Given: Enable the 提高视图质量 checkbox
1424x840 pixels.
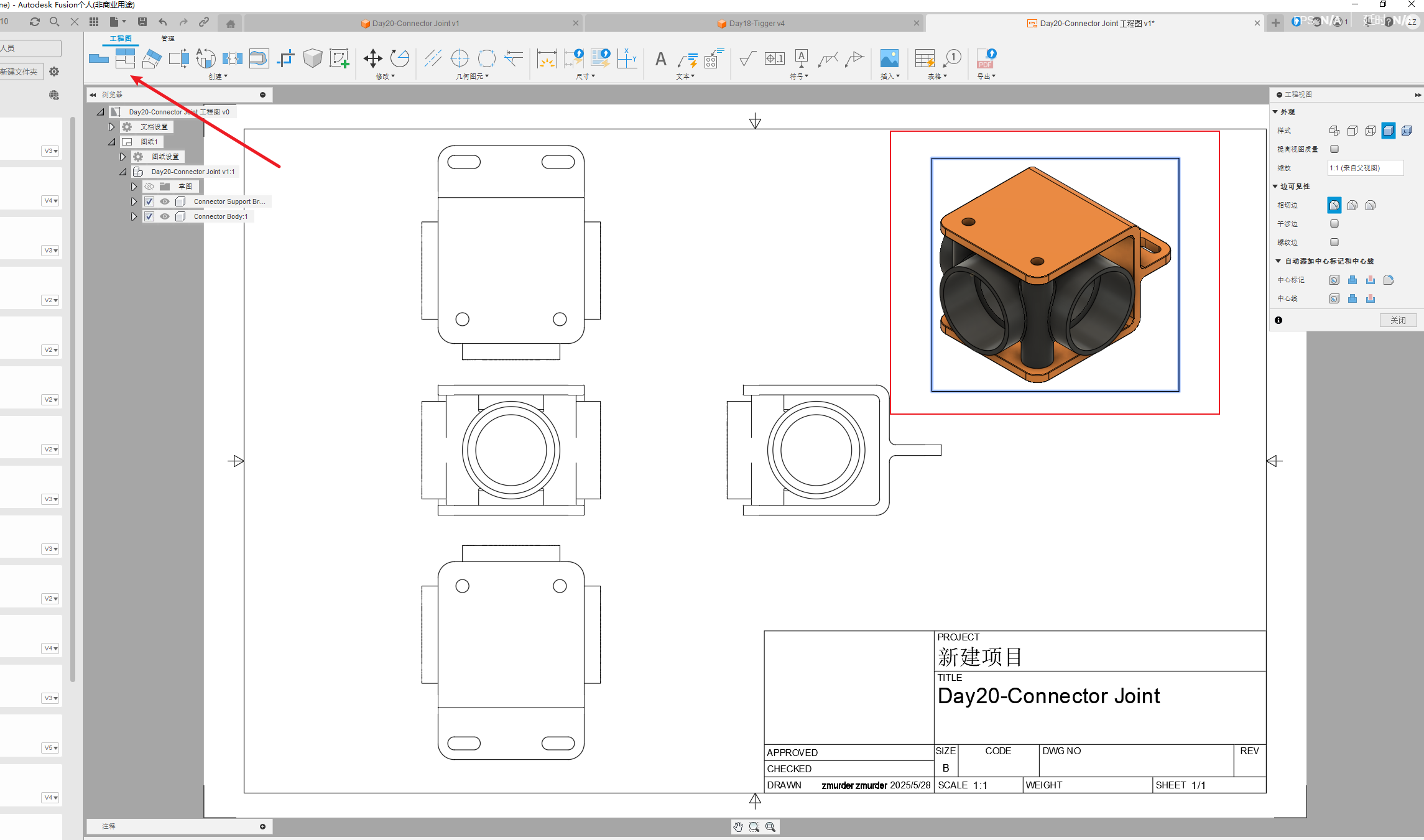Looking at the screenshot, I should [1334, 149].
